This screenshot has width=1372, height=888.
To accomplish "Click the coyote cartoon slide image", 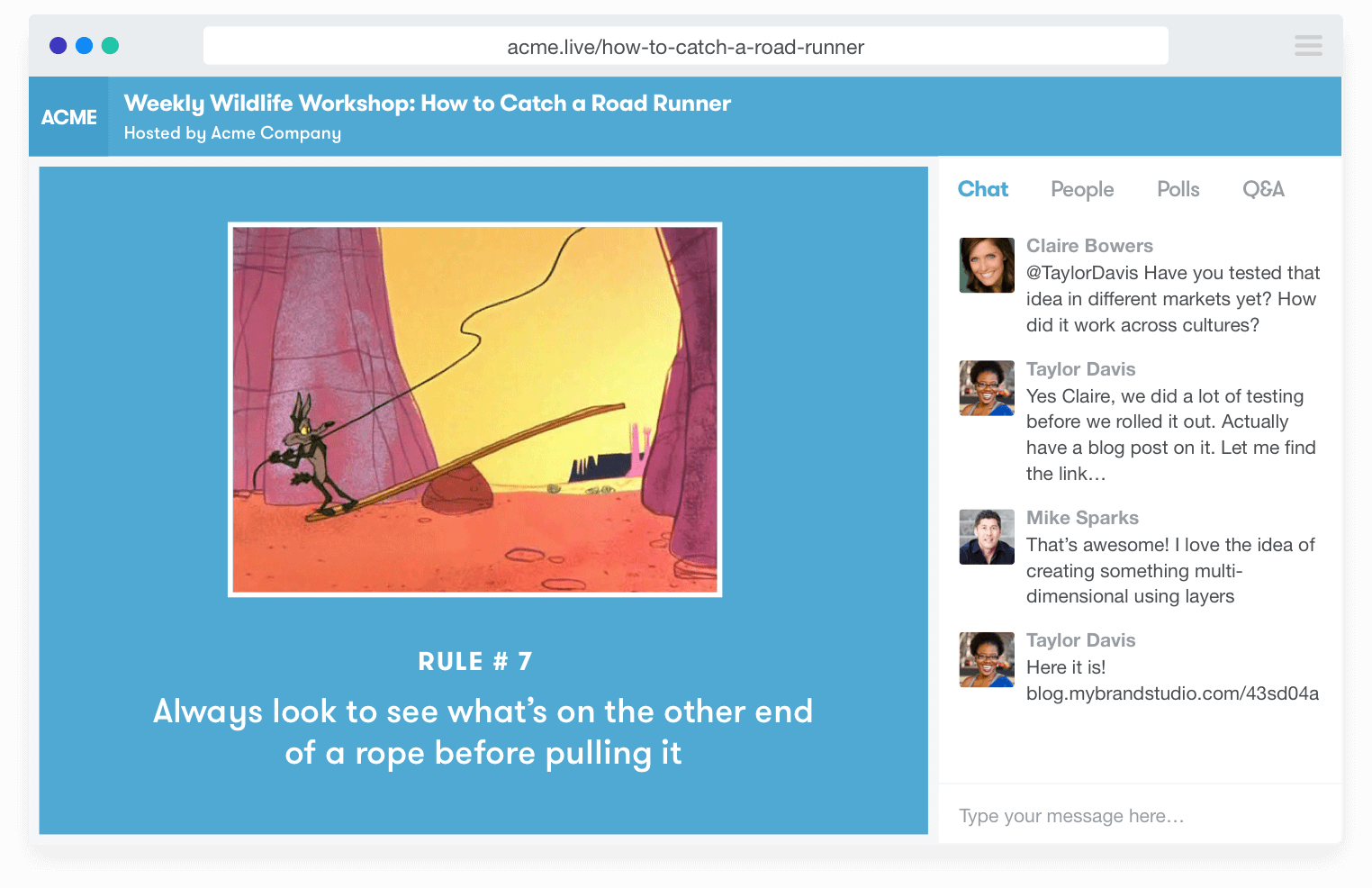I will coord(475,410).
